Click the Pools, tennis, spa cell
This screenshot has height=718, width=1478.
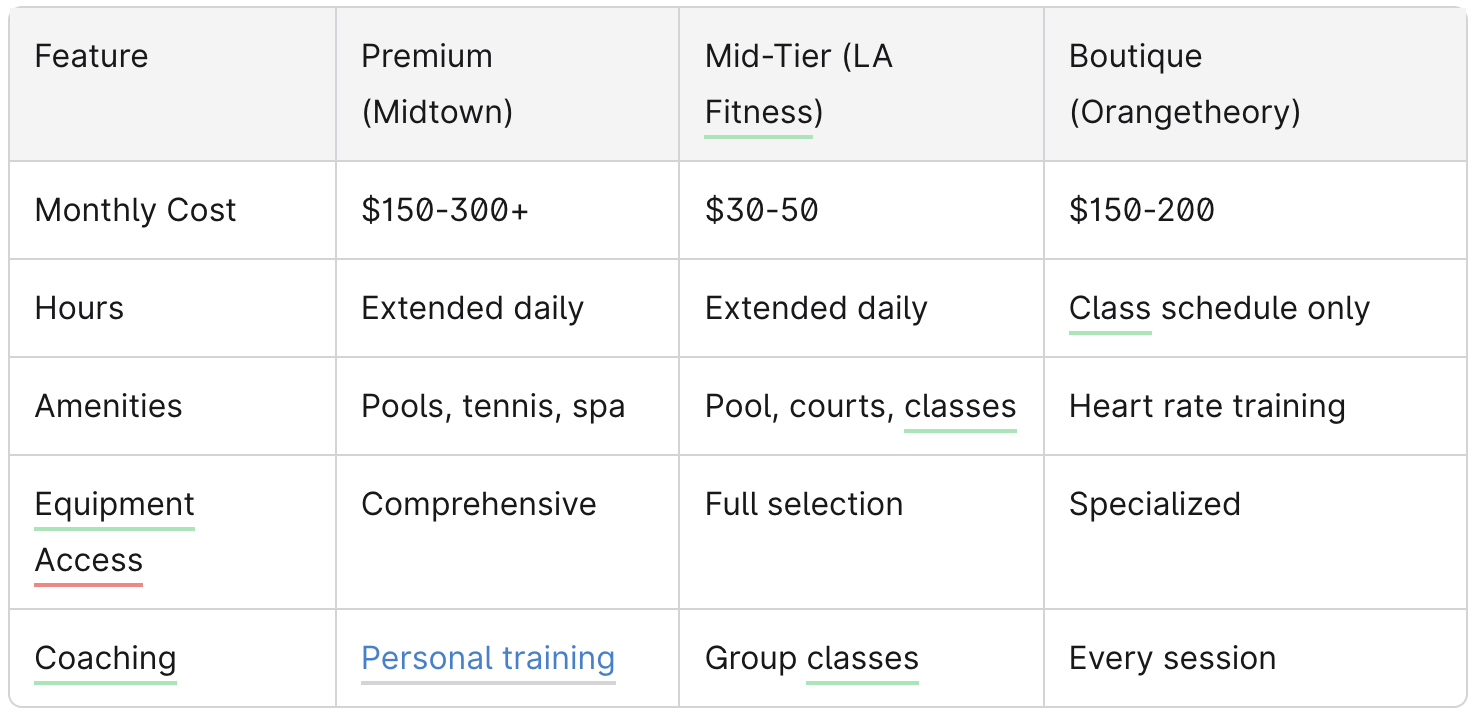[x=508, y=406]
